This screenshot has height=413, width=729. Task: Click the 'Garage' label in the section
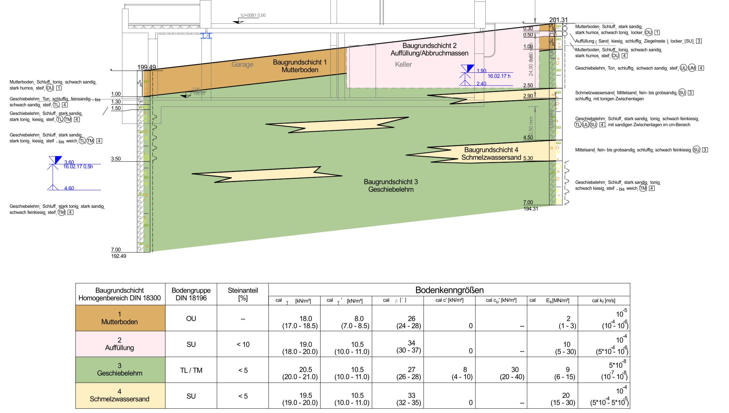point(242,65)
